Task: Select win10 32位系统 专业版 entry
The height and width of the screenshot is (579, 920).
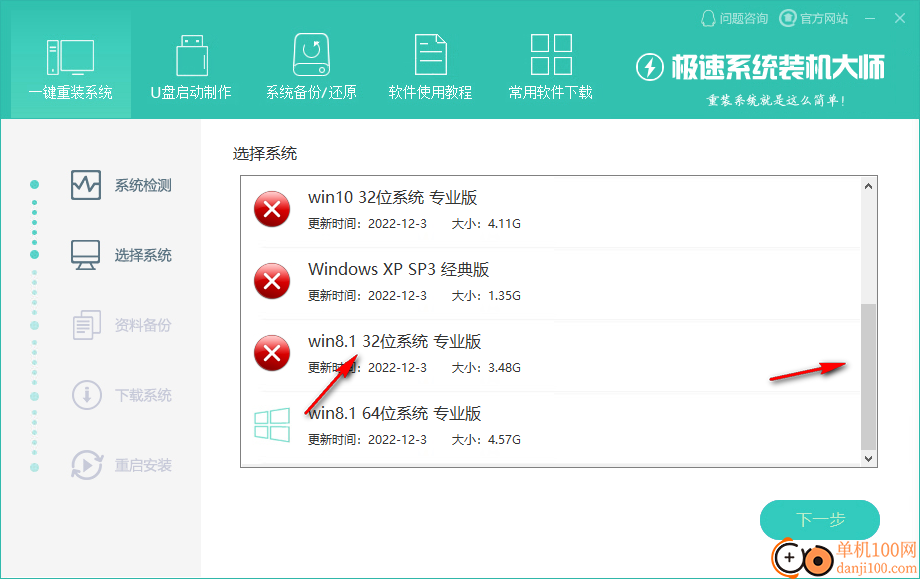Action: 550,211
